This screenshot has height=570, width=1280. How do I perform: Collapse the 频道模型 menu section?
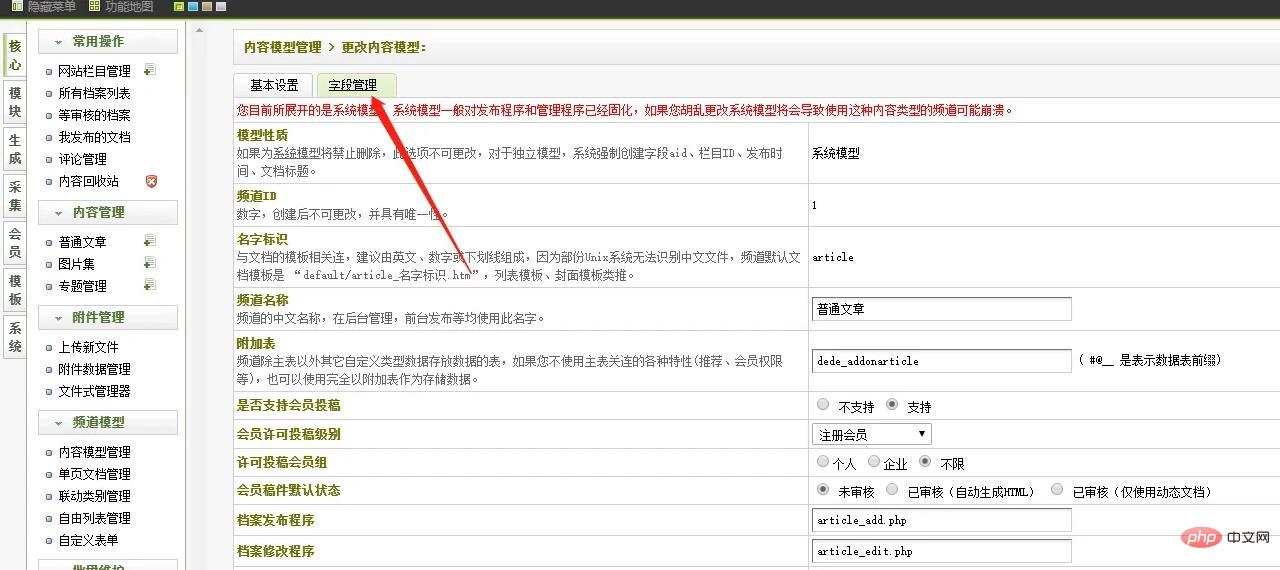coord(108,422)
